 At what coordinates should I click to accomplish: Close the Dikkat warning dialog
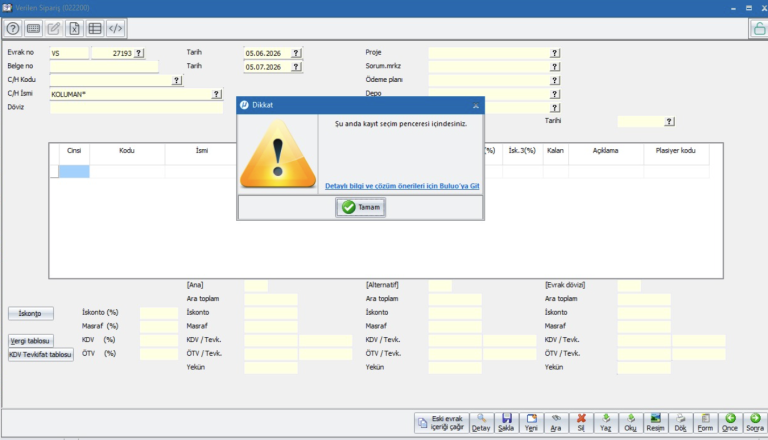click(x=476, y=105)
